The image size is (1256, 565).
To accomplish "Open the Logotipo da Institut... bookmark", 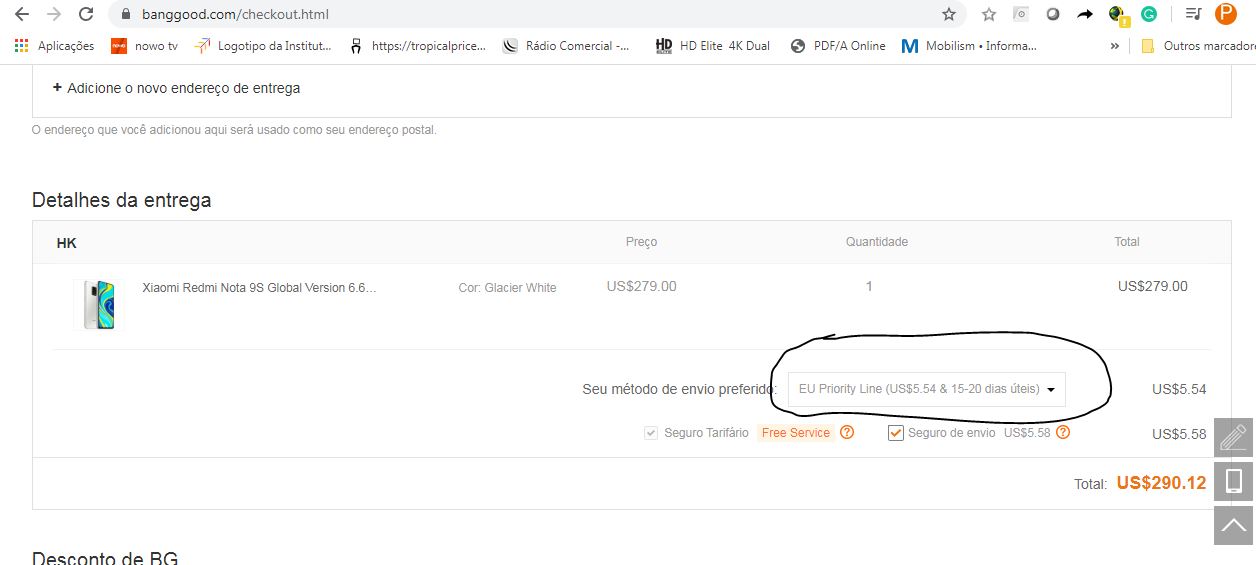I will click(264, 45).
